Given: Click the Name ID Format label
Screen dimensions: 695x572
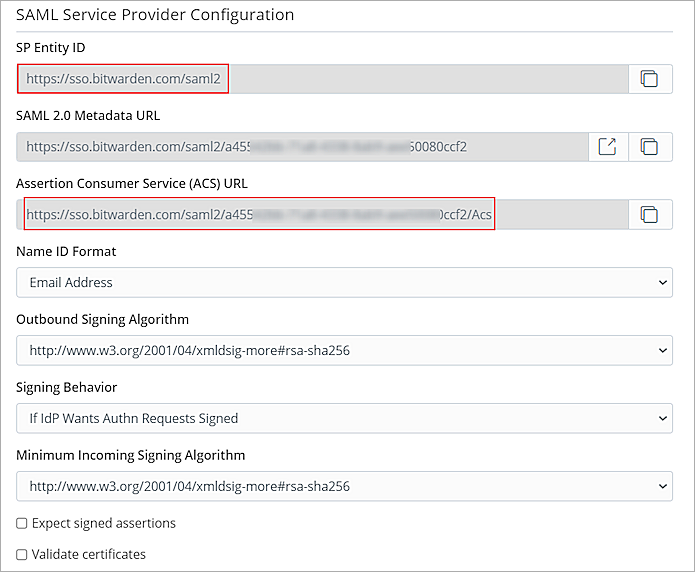Looking at the screenshot, I should coord(66,251).
